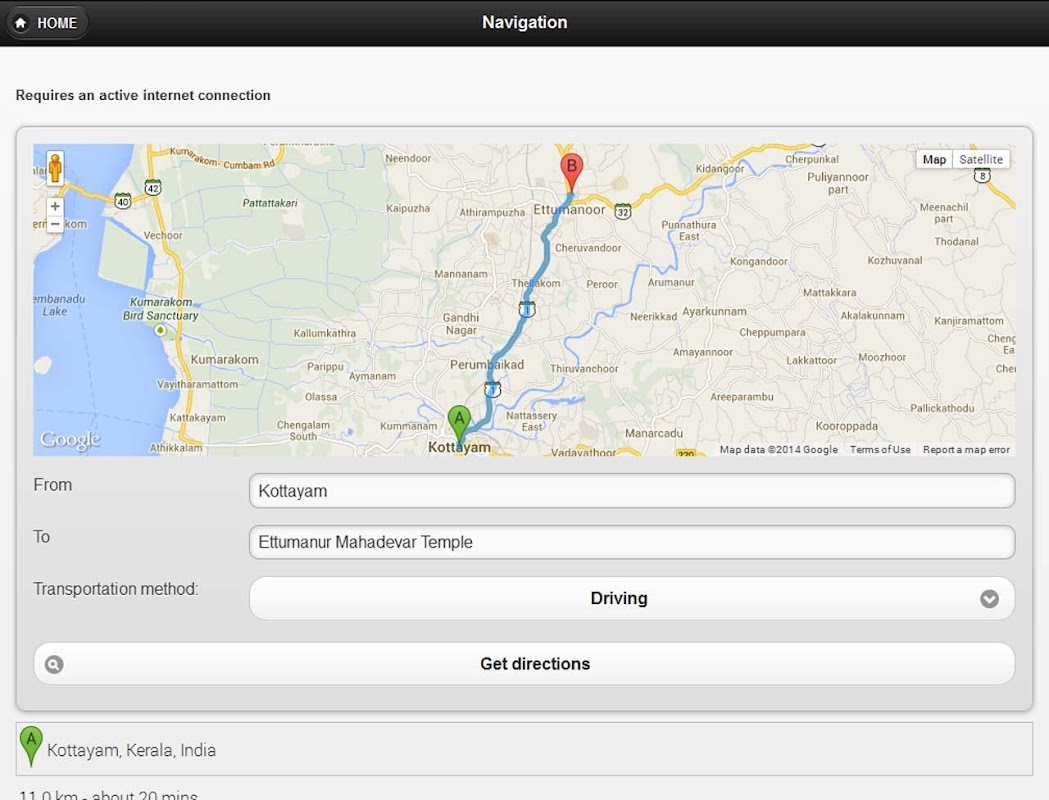
Task: Click the Navigation page title
Action: 524,22
